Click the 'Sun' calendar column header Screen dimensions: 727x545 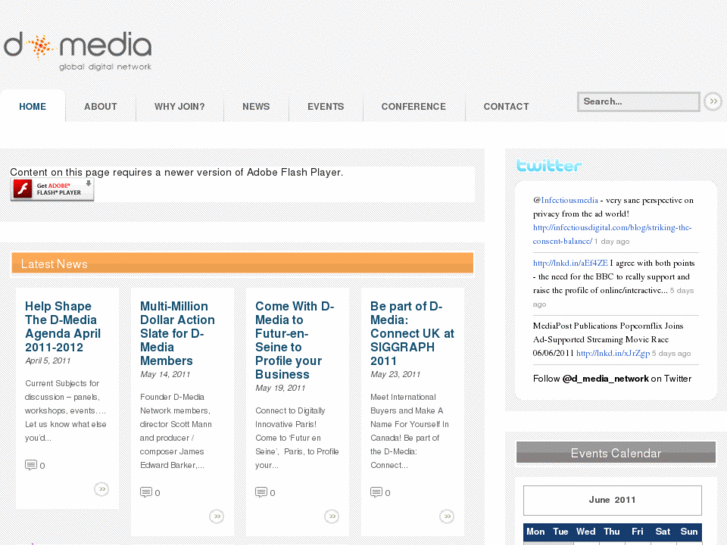coord(689,532)
